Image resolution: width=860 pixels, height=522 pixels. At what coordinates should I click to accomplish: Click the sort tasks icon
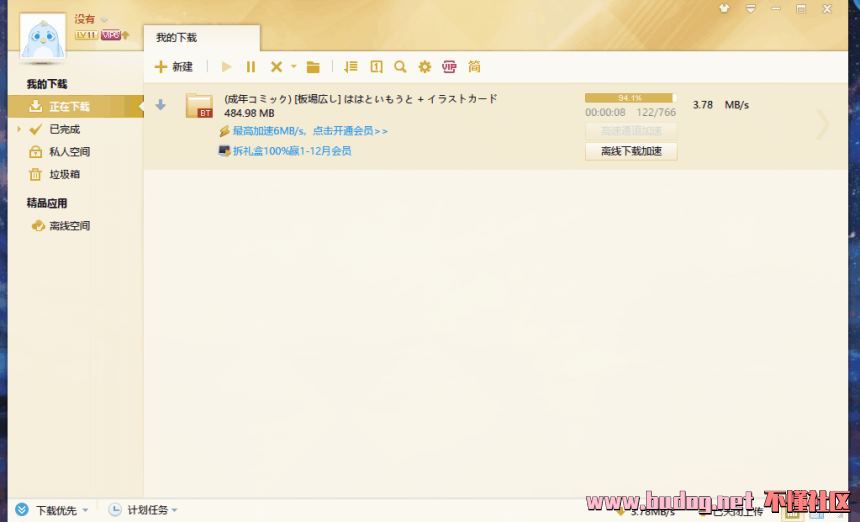(350, 67)
